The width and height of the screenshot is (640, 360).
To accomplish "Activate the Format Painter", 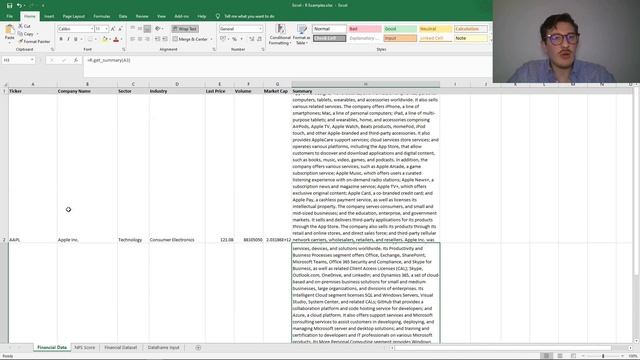I will (x=34, y=41).
